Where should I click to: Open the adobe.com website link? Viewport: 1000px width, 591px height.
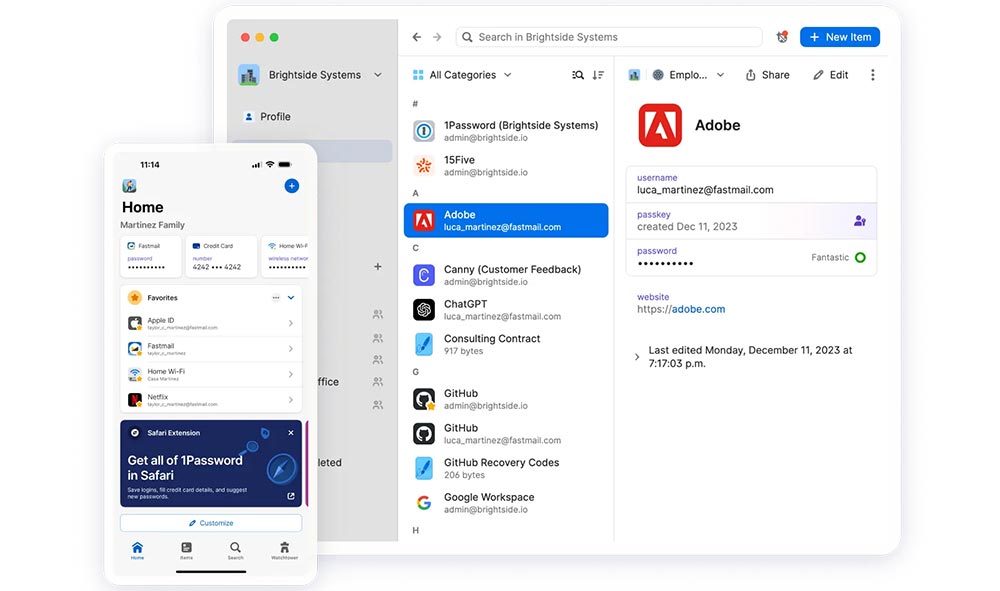698,309
